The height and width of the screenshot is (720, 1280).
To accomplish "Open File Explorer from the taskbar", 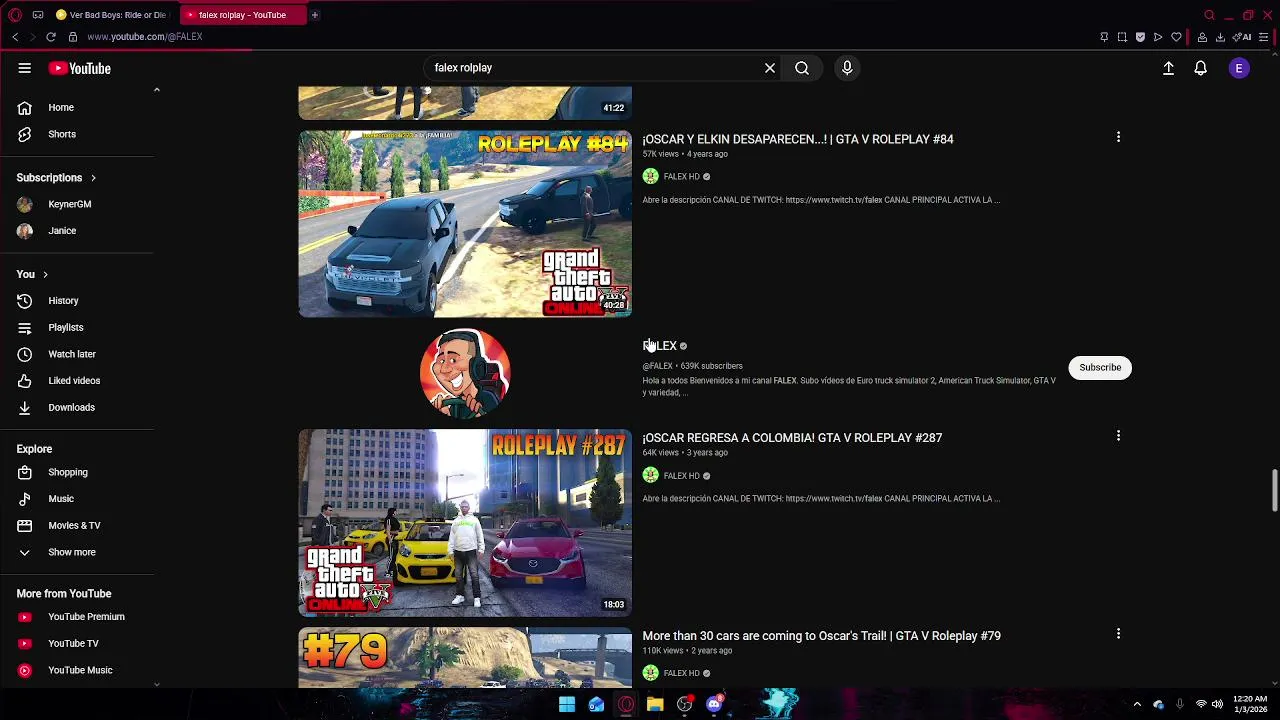I will (x=655, y=704).
